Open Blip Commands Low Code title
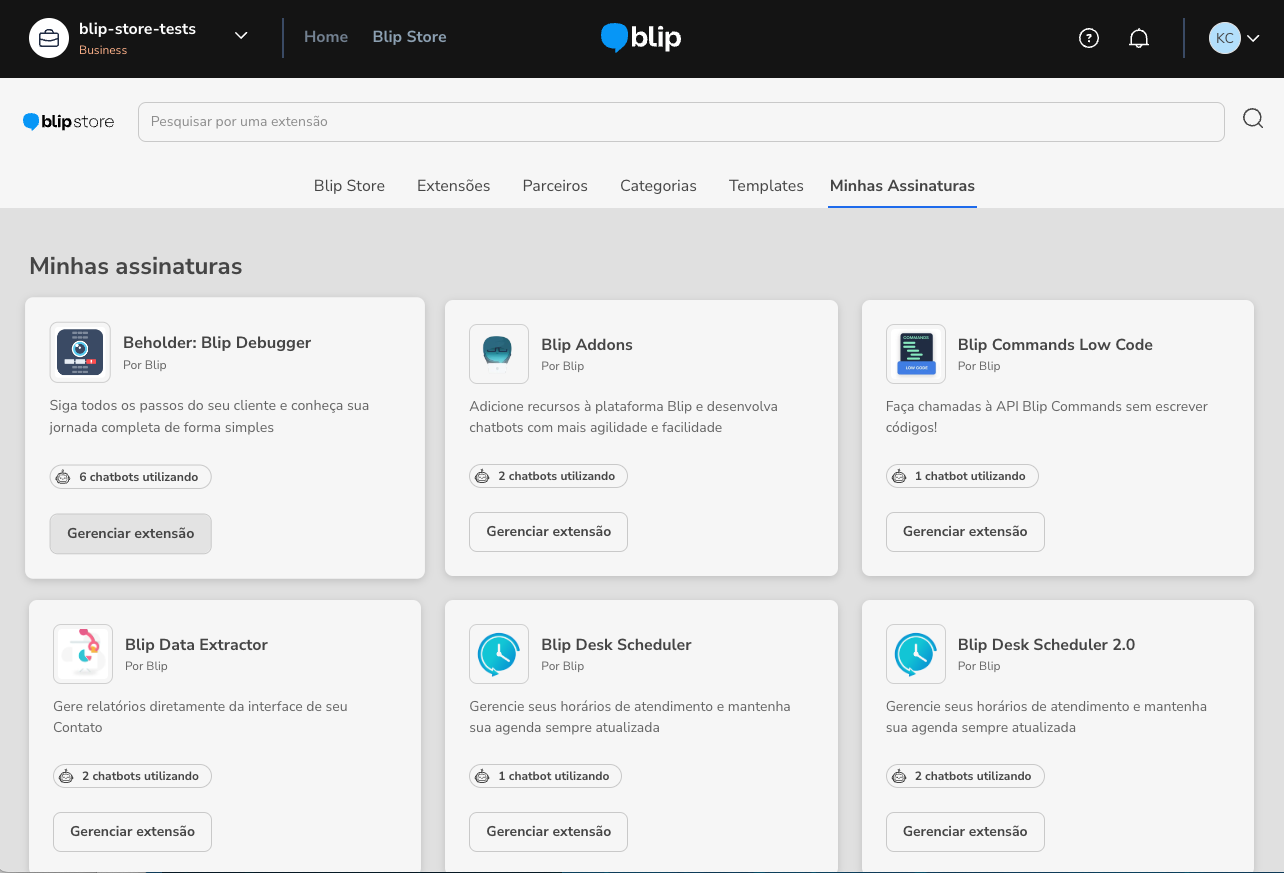Viewport: 1284px width, 873px height. coord(1055,345)
